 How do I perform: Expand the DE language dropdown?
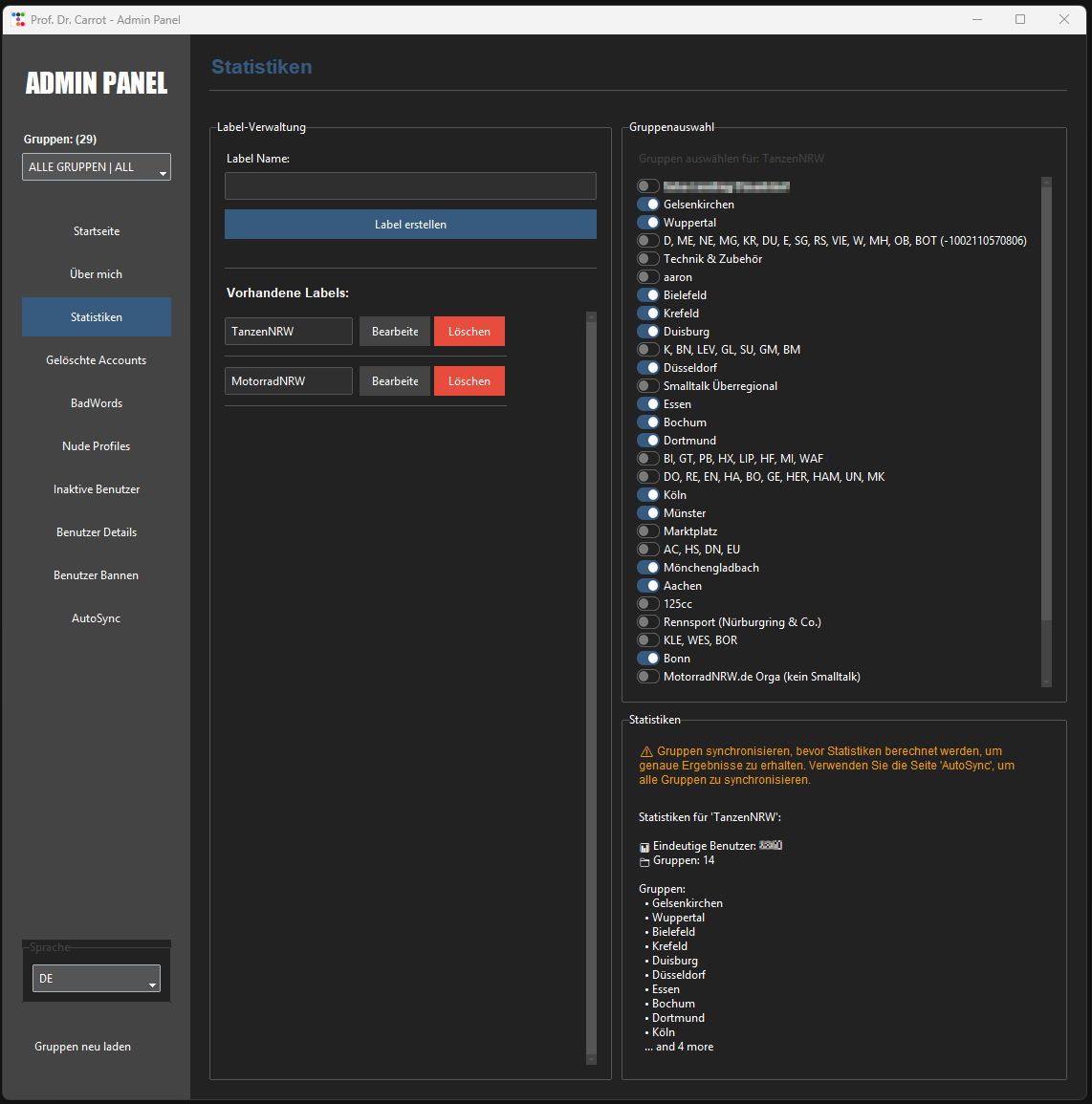pos(97,979)
